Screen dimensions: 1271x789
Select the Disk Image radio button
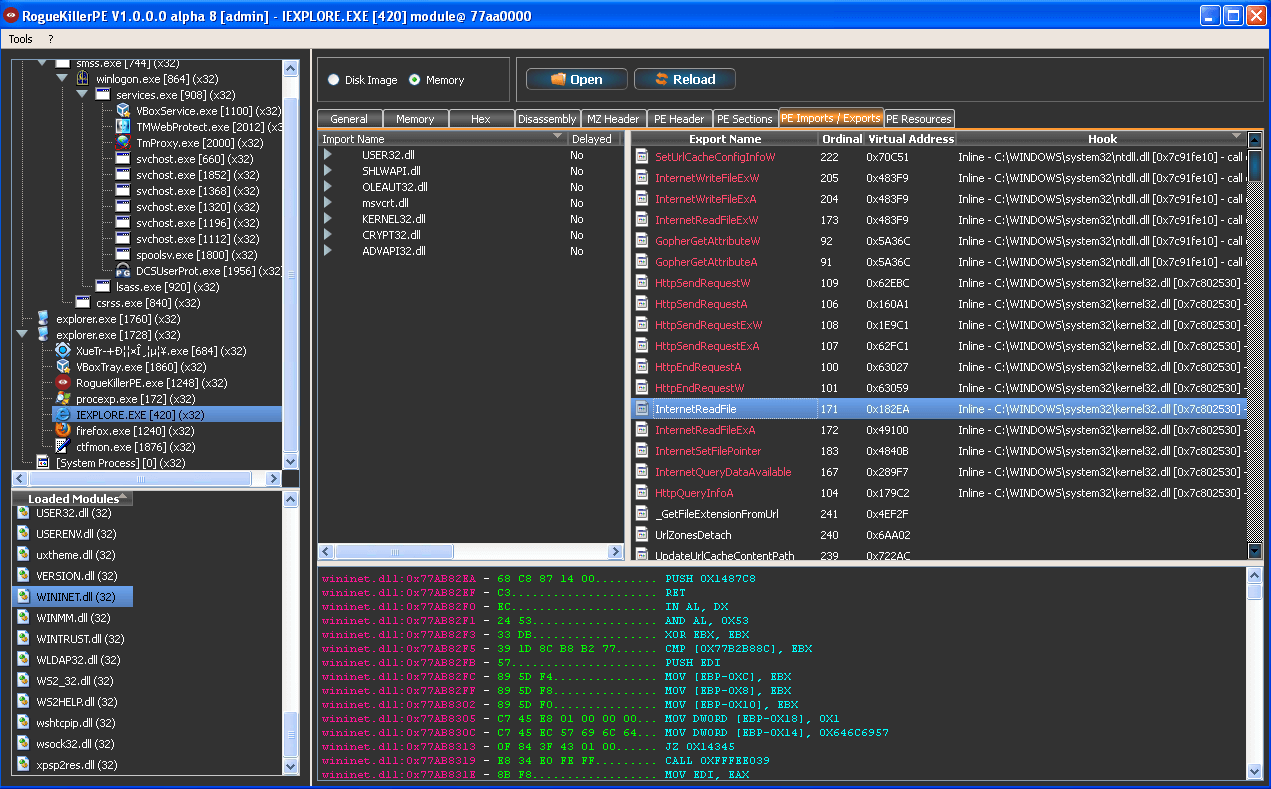click(x=334, y=80)
